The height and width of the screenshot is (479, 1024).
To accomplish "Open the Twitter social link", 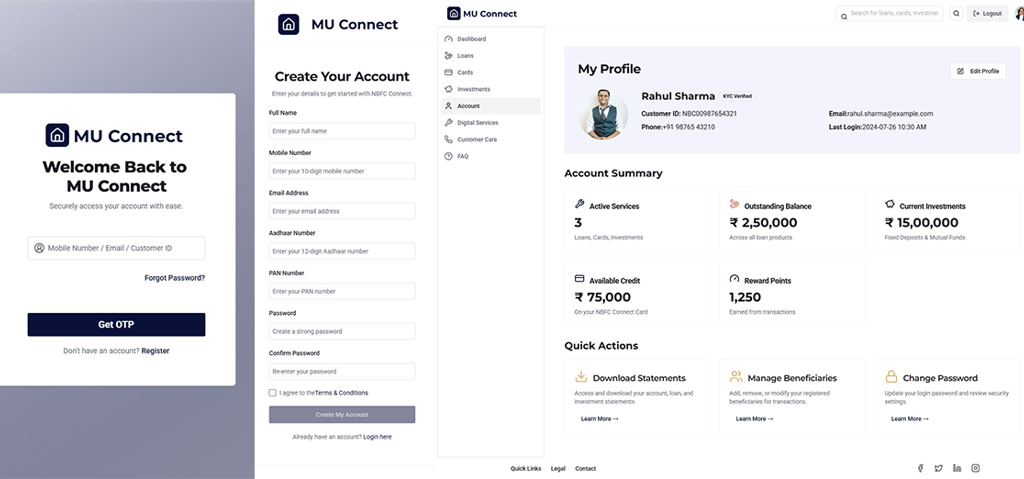I will [x=938, y=468].
